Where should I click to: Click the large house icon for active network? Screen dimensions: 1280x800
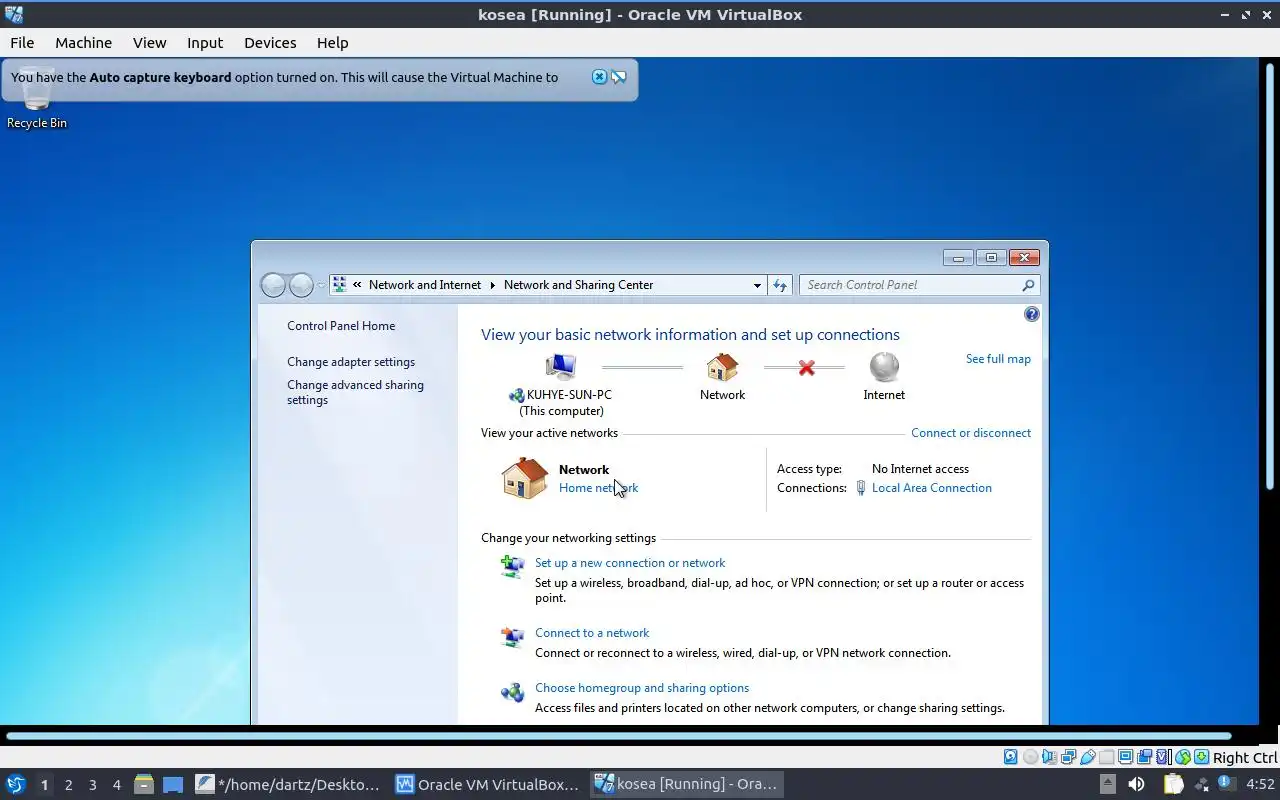pos(524,478)
